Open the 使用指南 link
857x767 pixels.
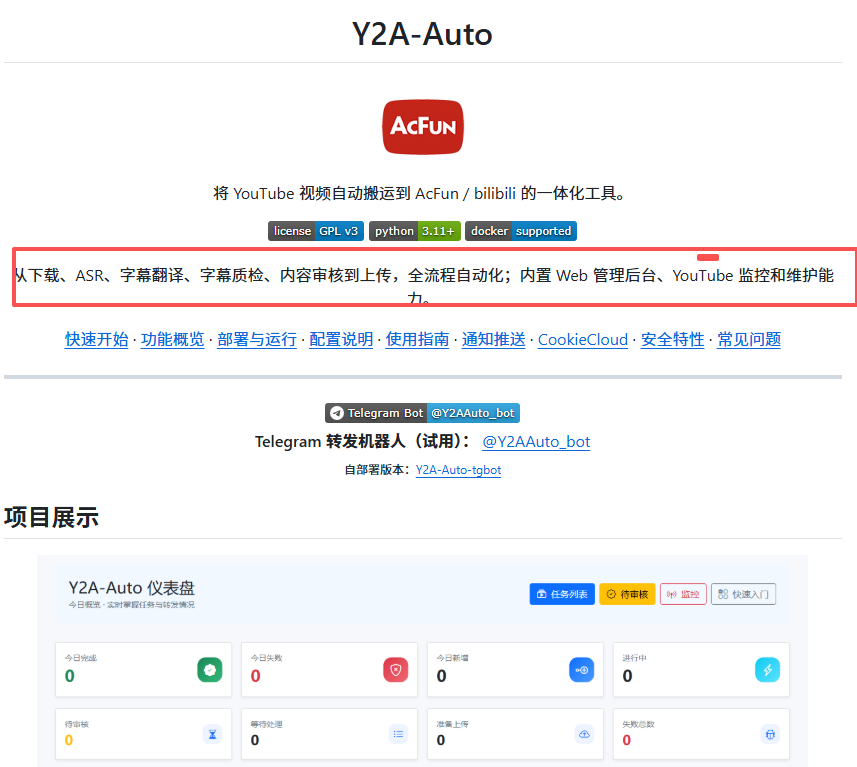417,339
